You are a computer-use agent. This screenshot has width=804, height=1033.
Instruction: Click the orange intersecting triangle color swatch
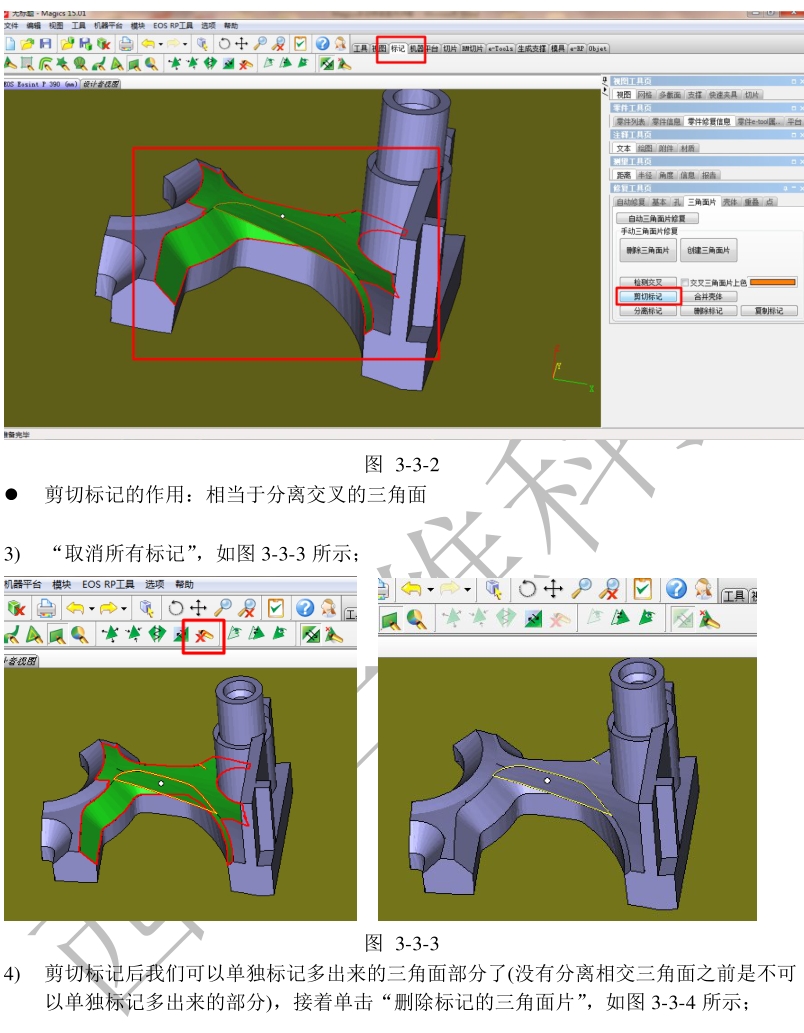tap(773, 283)
